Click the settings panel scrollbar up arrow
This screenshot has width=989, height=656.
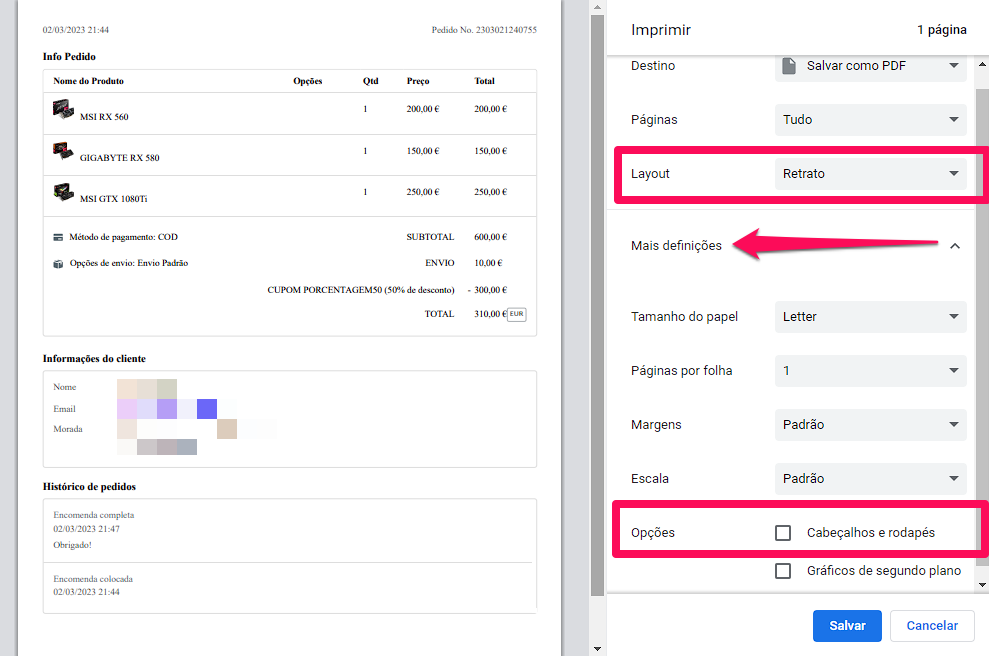(x=982, y=64)
